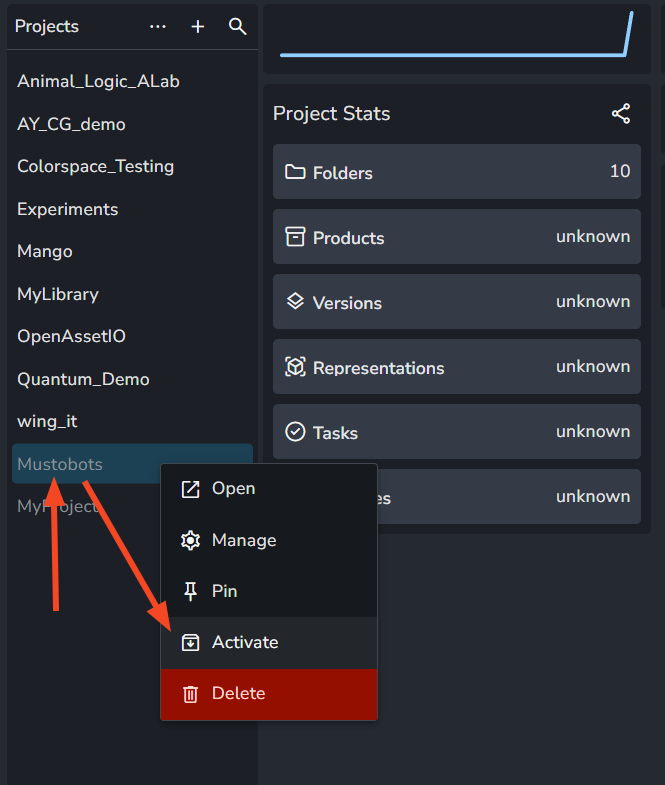Click the Representations cube icon

295,366
